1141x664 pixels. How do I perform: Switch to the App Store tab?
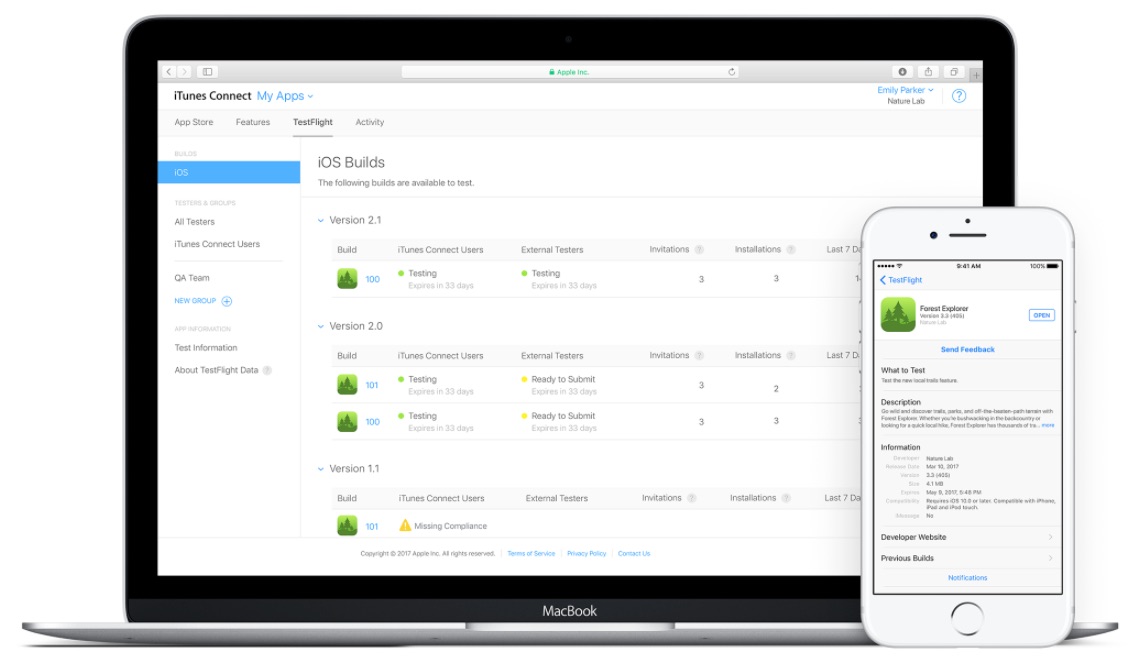coord(194,122)
